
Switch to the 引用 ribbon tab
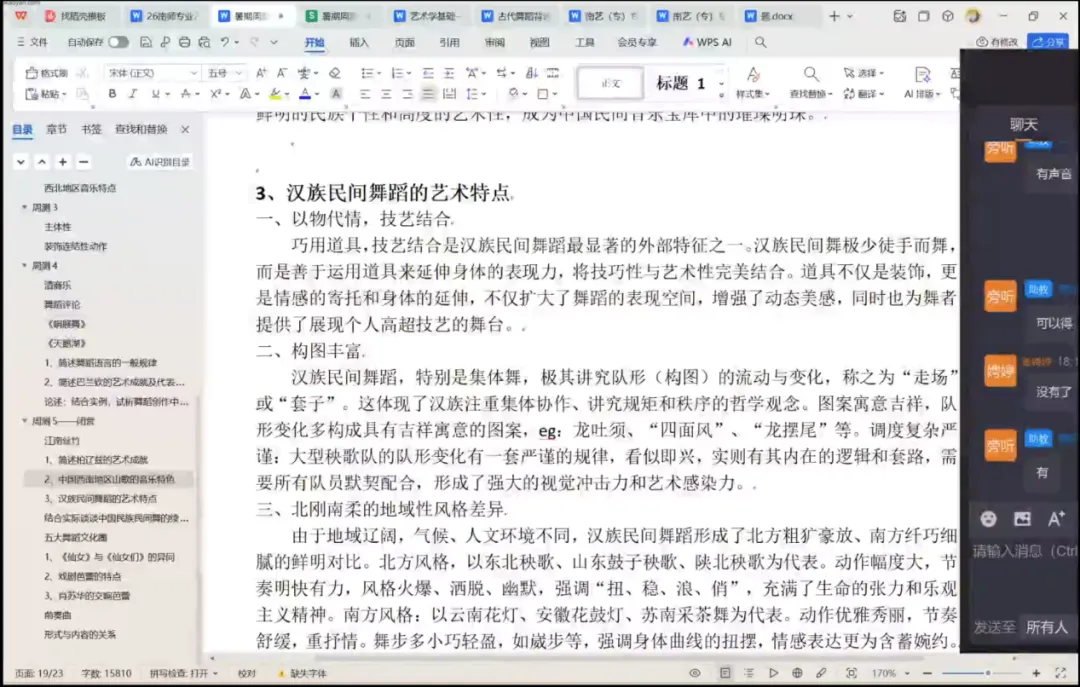click(x=450, y=42)
